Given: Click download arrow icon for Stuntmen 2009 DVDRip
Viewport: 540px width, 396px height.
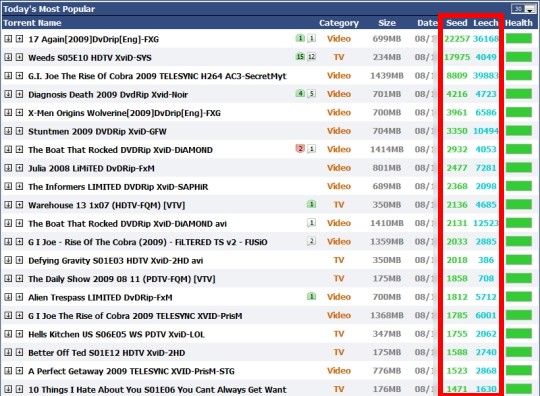Looking at the screenshot, I should (x=8, y=131).
